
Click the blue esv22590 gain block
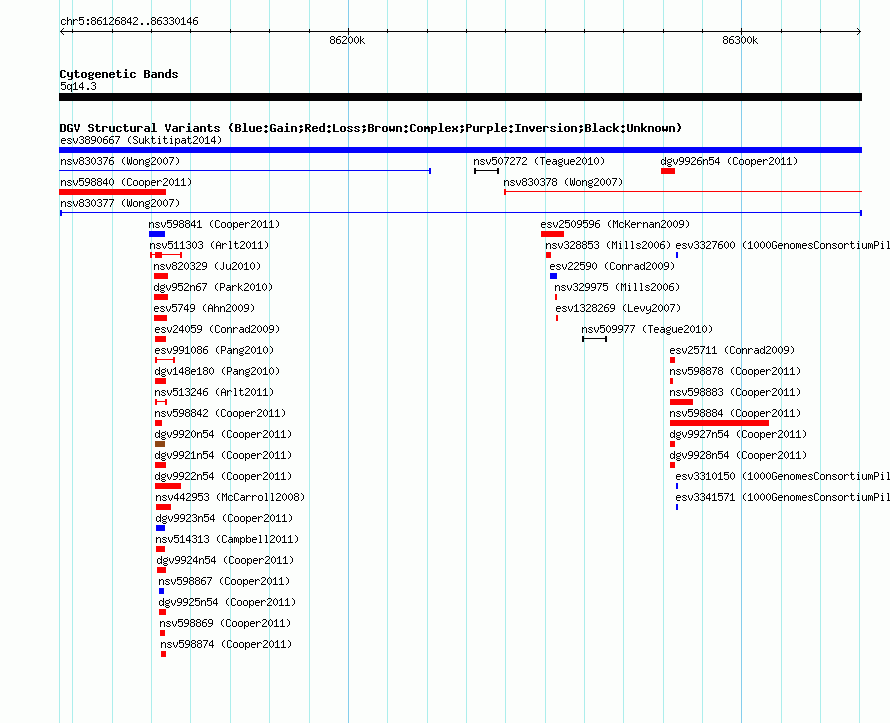pyautogui.click(x=553, y=276)
